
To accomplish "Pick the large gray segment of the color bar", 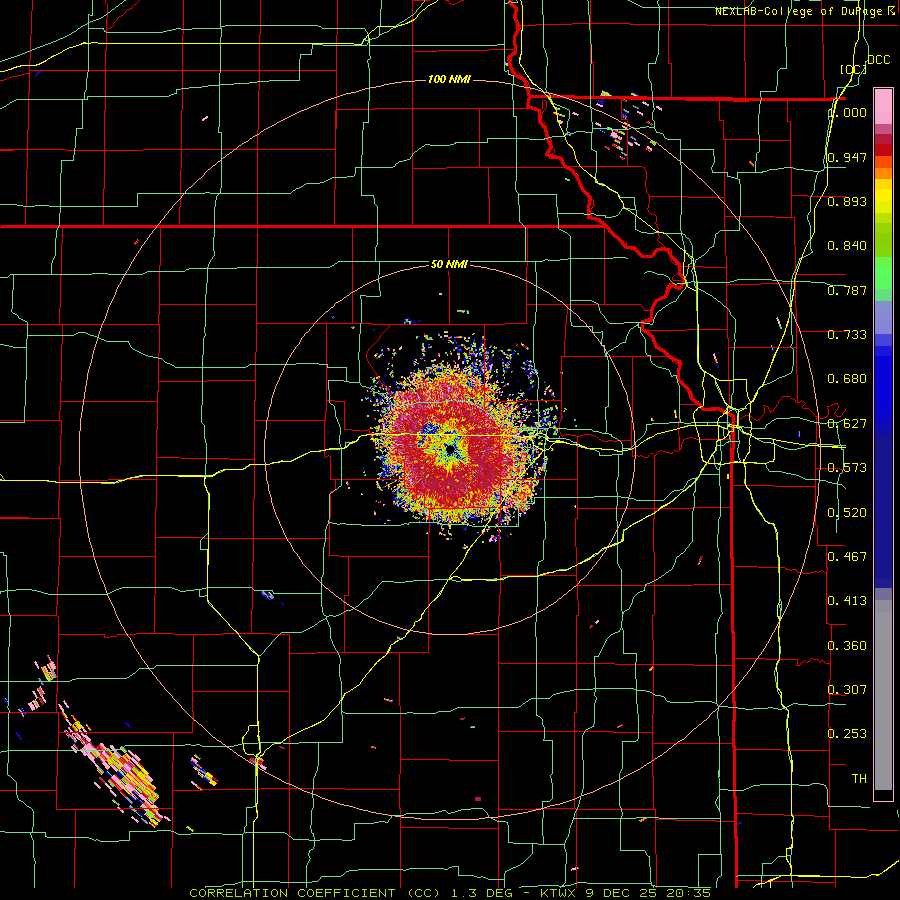I will 883,695.
